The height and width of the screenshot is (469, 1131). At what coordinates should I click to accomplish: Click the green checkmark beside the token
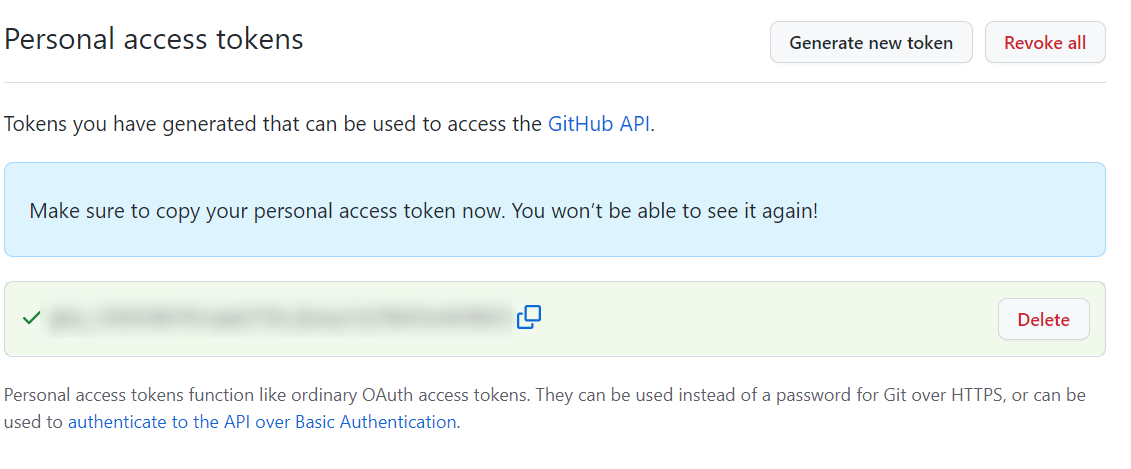[x=31, y=317]
